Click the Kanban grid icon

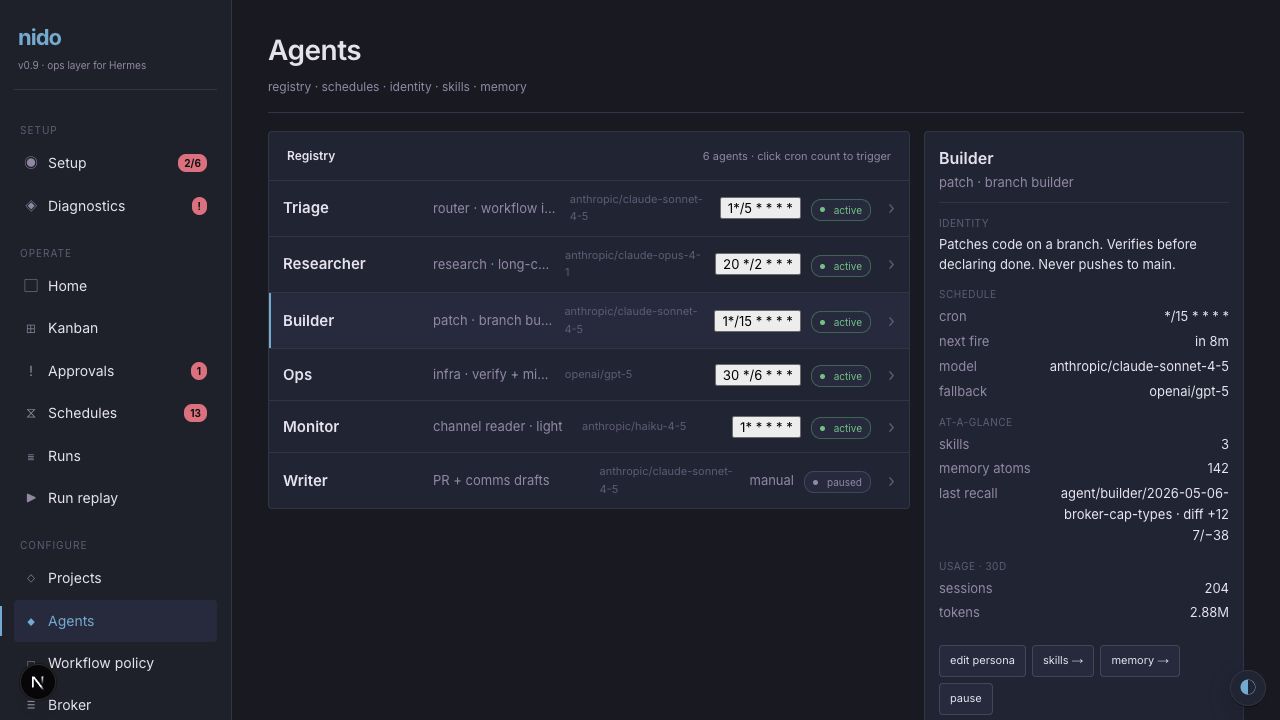(31, 328)
